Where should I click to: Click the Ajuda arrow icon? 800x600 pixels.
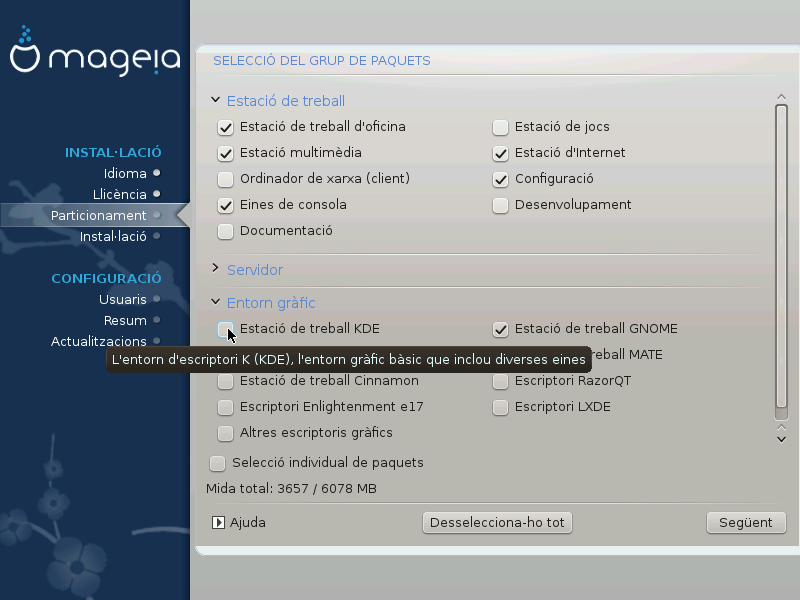coord(218,522)
